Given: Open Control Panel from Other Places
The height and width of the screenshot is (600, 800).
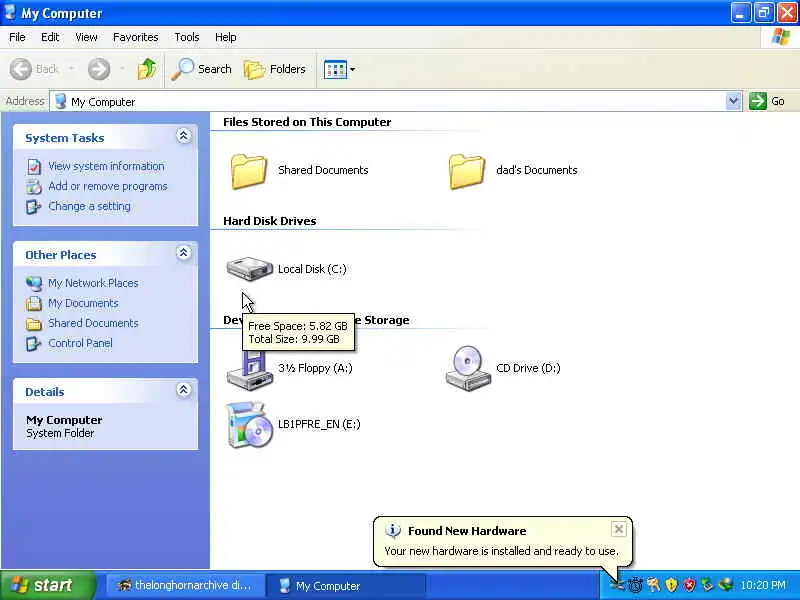Looking at the screenshot, I should tap(80, 343).
